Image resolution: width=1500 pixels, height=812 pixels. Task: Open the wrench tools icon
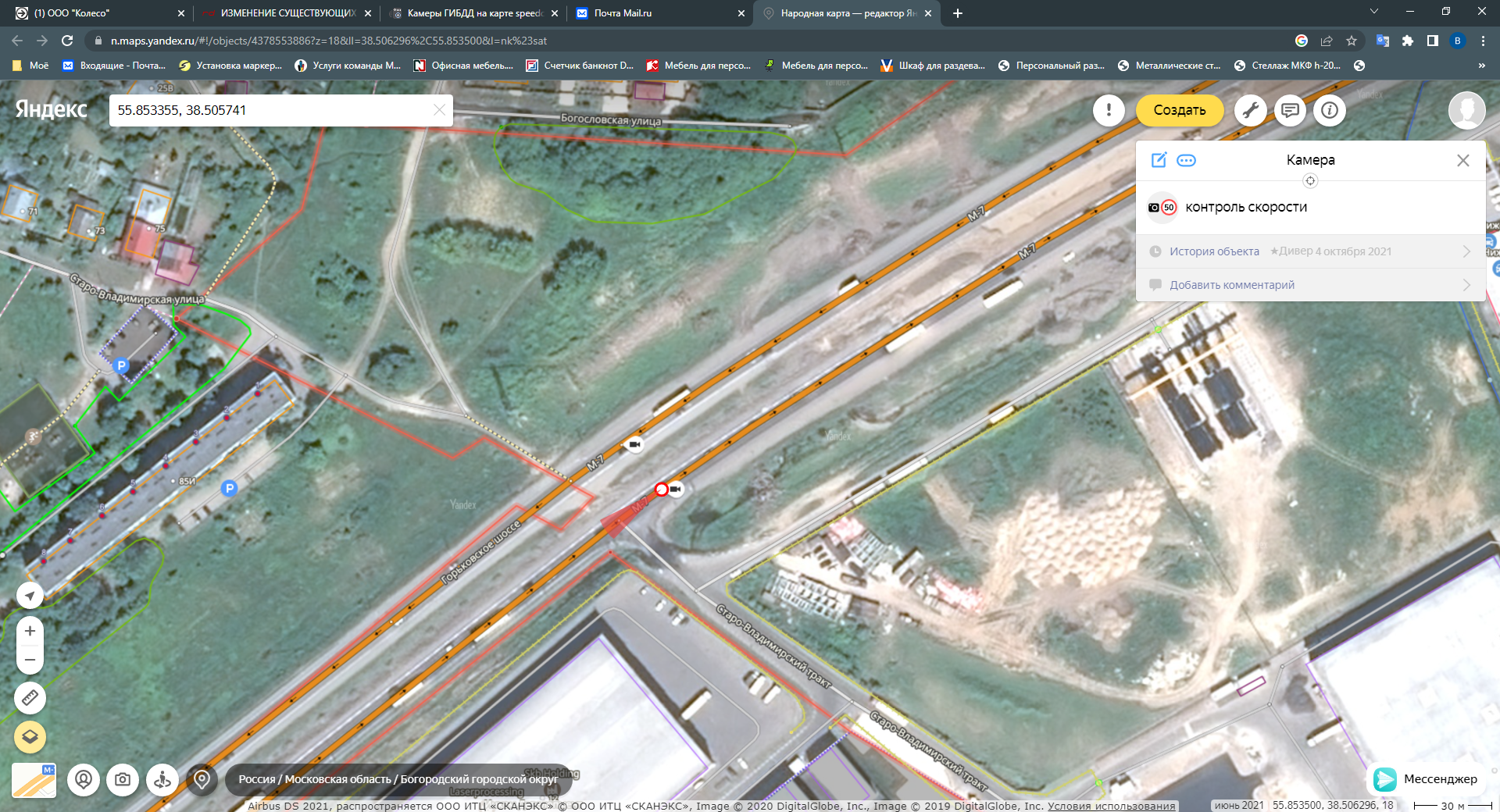click(x=1250, y=110)
